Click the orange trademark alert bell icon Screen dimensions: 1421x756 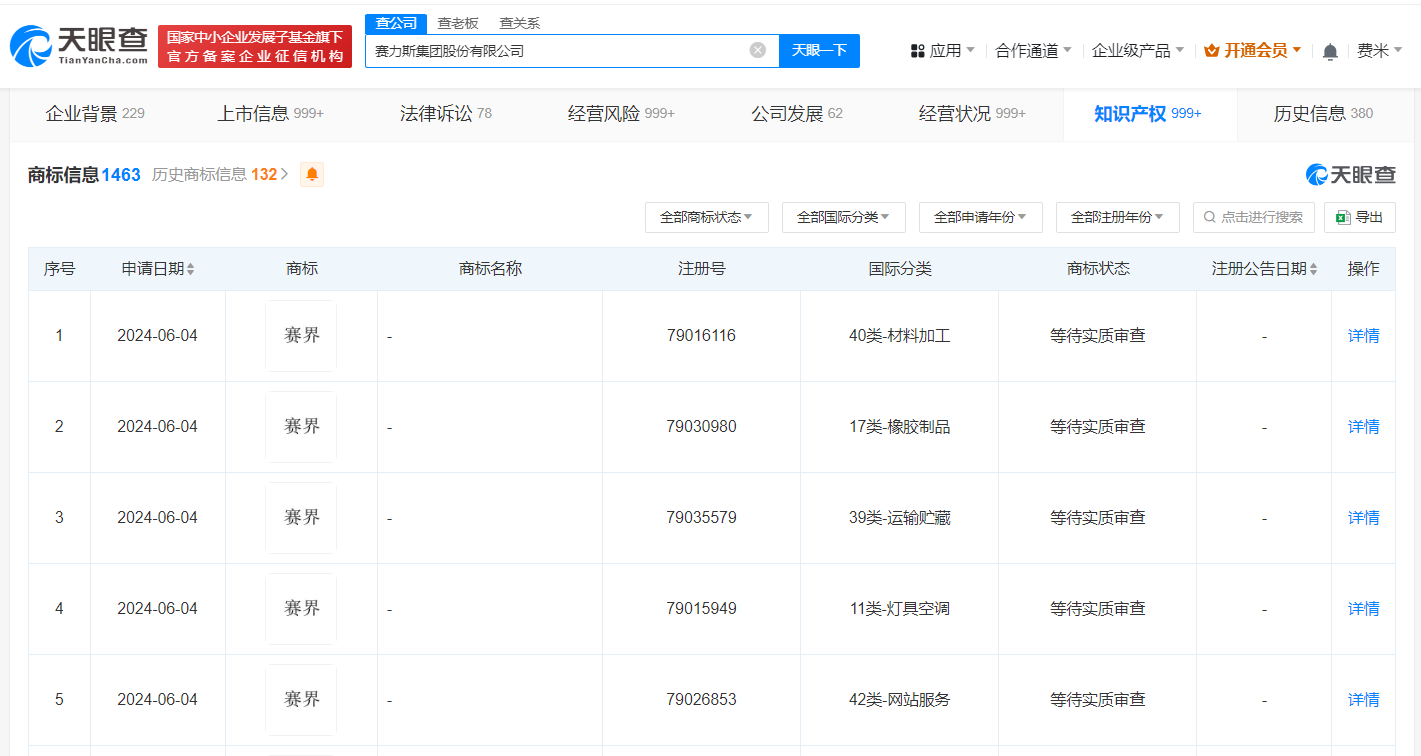(312, 175)
